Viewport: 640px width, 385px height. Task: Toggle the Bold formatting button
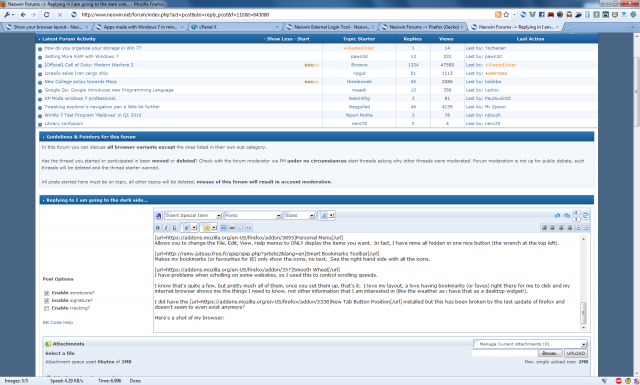pyautogui.click(x=158, y=228)
